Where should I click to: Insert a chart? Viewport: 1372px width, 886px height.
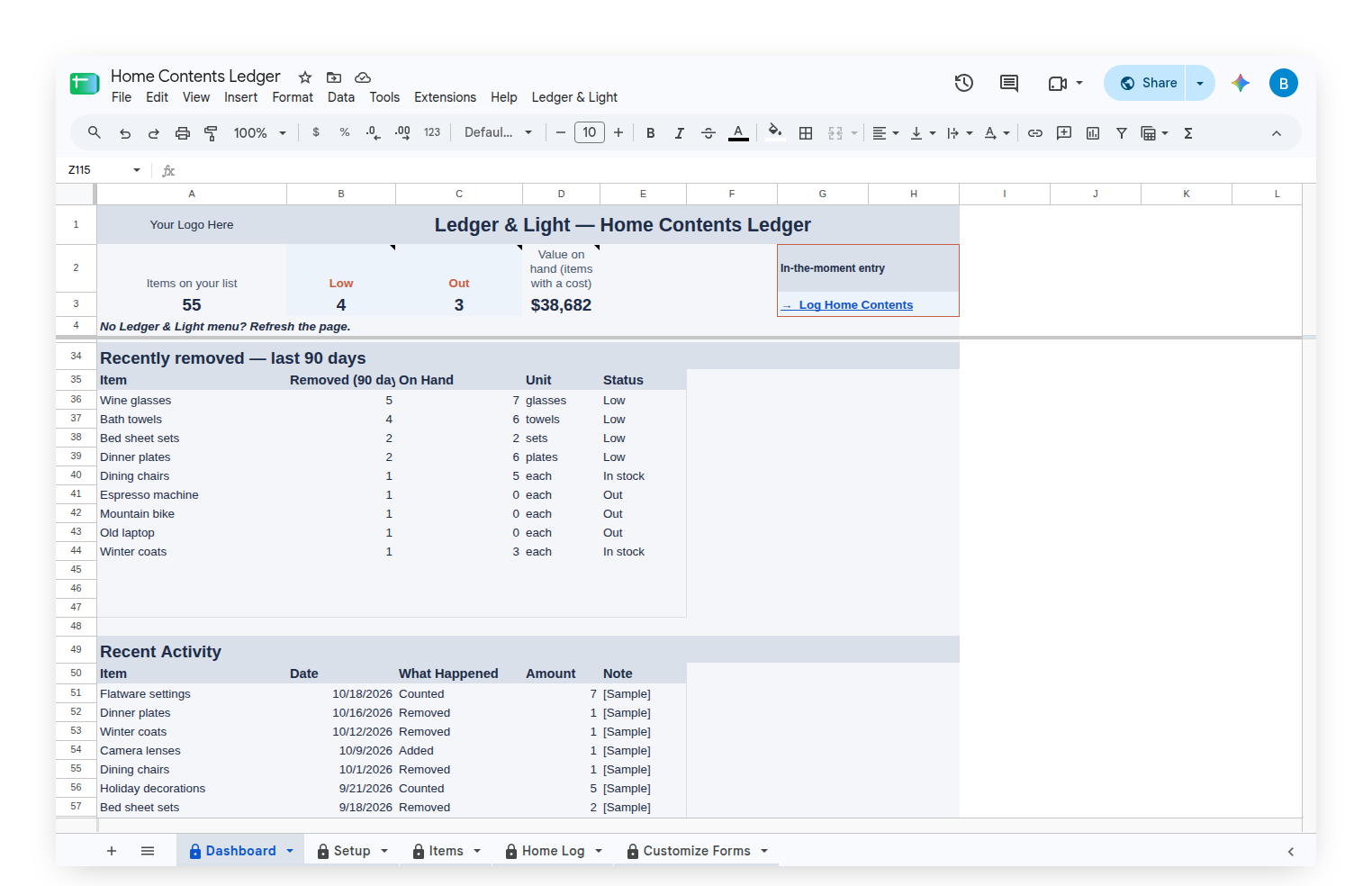click(1093, 133)
